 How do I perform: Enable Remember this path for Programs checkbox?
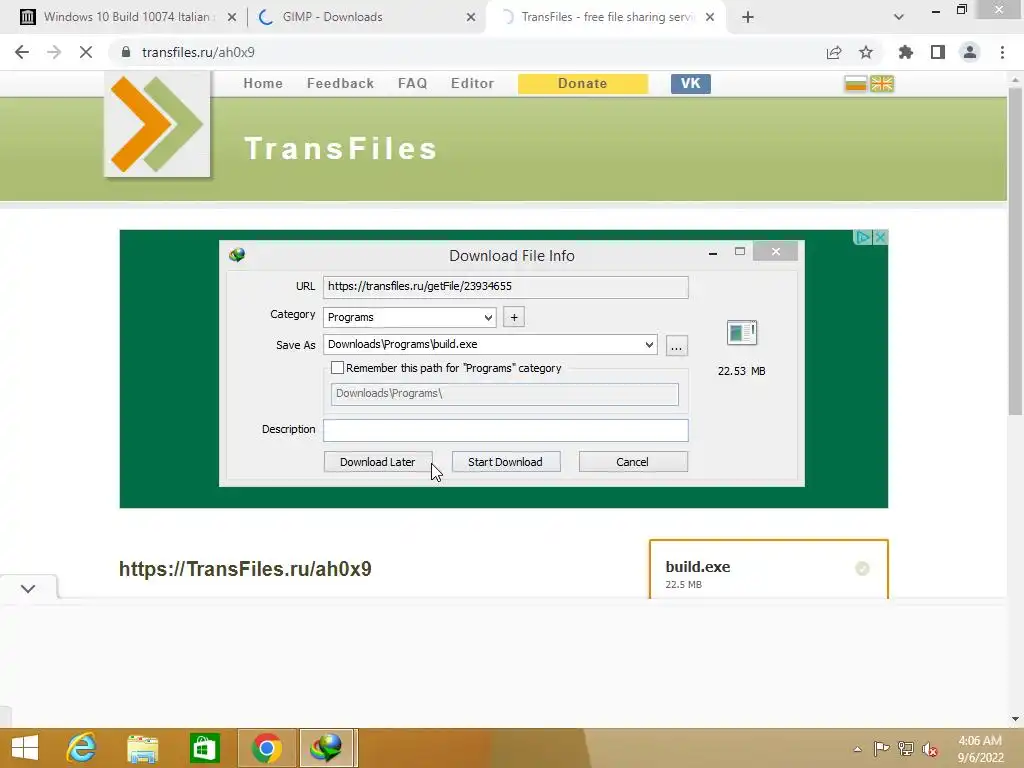337,368
